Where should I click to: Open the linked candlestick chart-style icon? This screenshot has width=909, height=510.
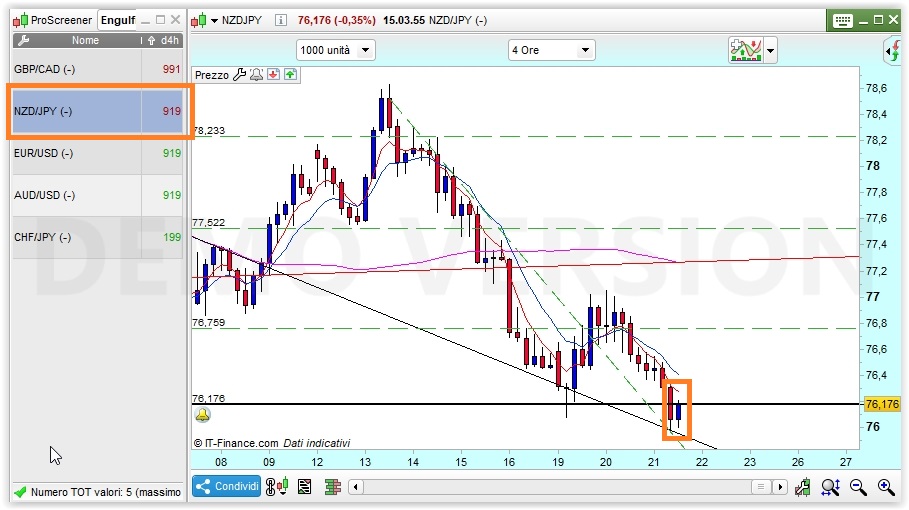[277, 487]
